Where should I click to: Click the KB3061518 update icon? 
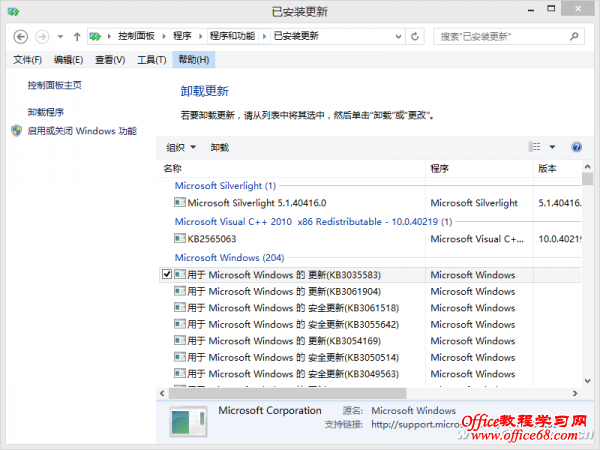coord(180,308)
